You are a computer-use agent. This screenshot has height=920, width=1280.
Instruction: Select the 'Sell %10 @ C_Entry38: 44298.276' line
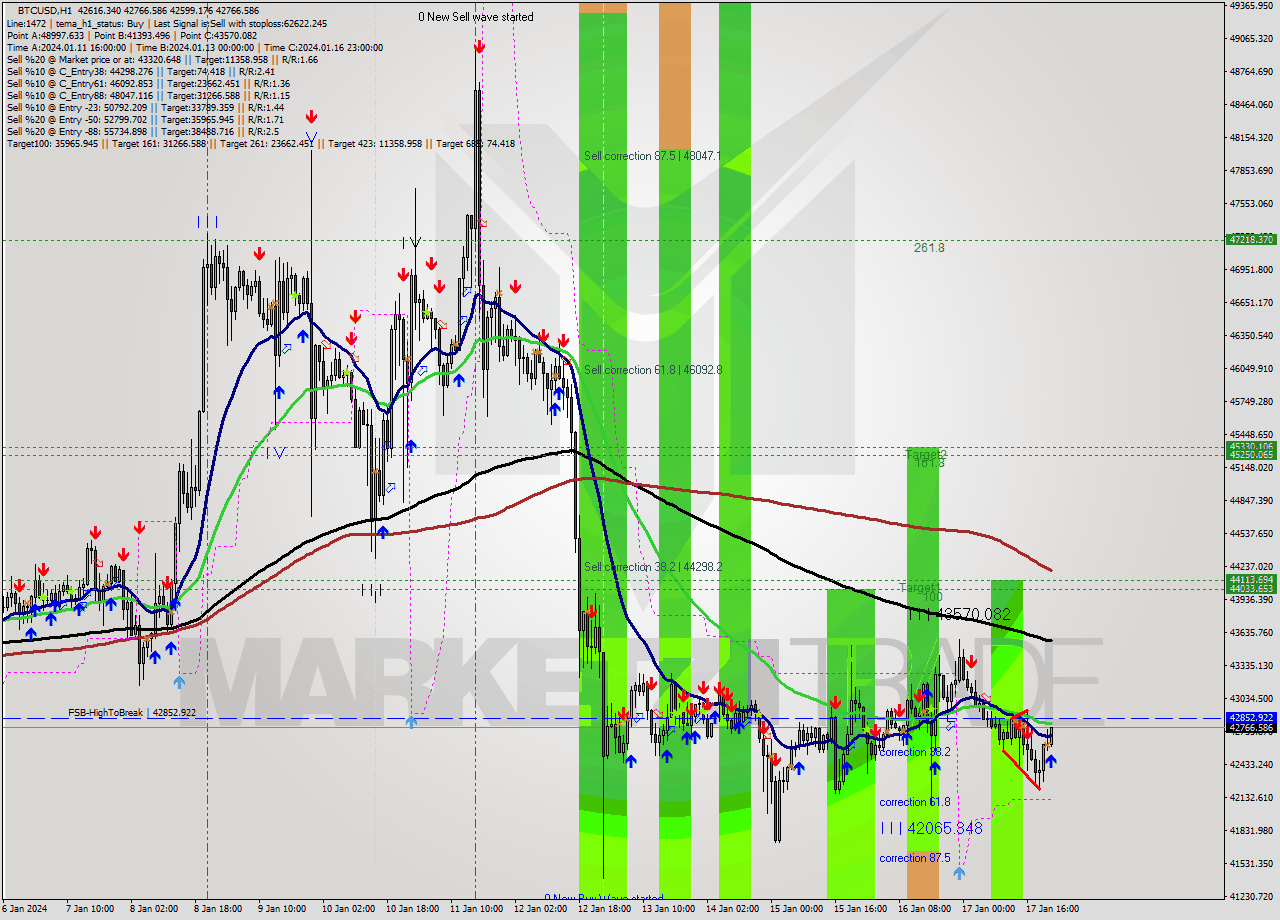click(x=140, y=71)
